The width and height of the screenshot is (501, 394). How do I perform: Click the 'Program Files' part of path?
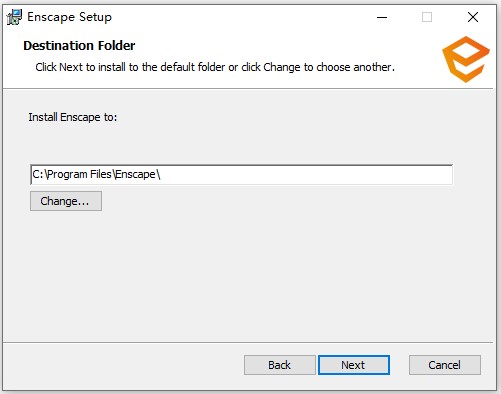coord(80,174)
